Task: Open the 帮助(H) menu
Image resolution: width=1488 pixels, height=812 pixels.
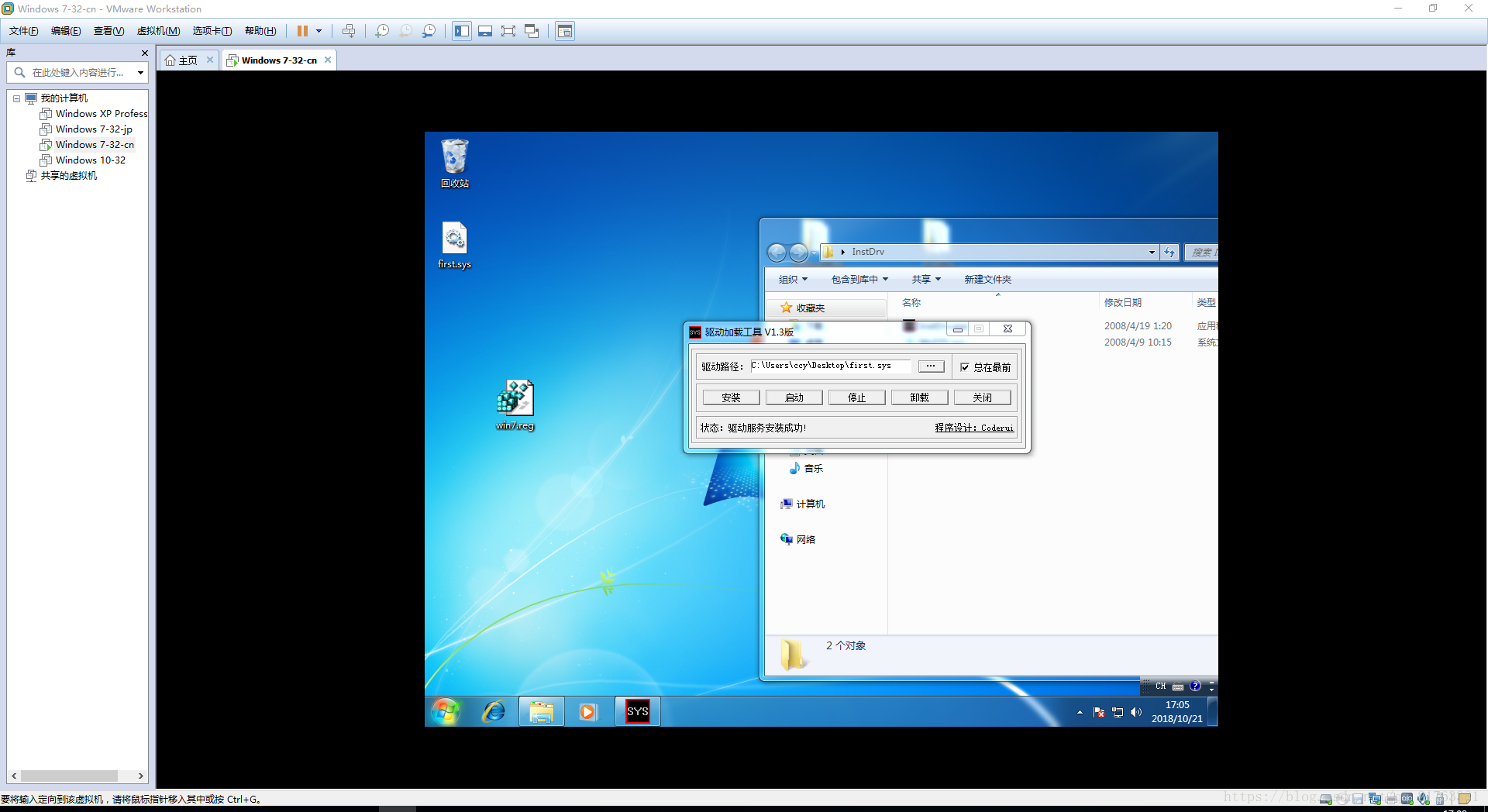Action: 260,31
